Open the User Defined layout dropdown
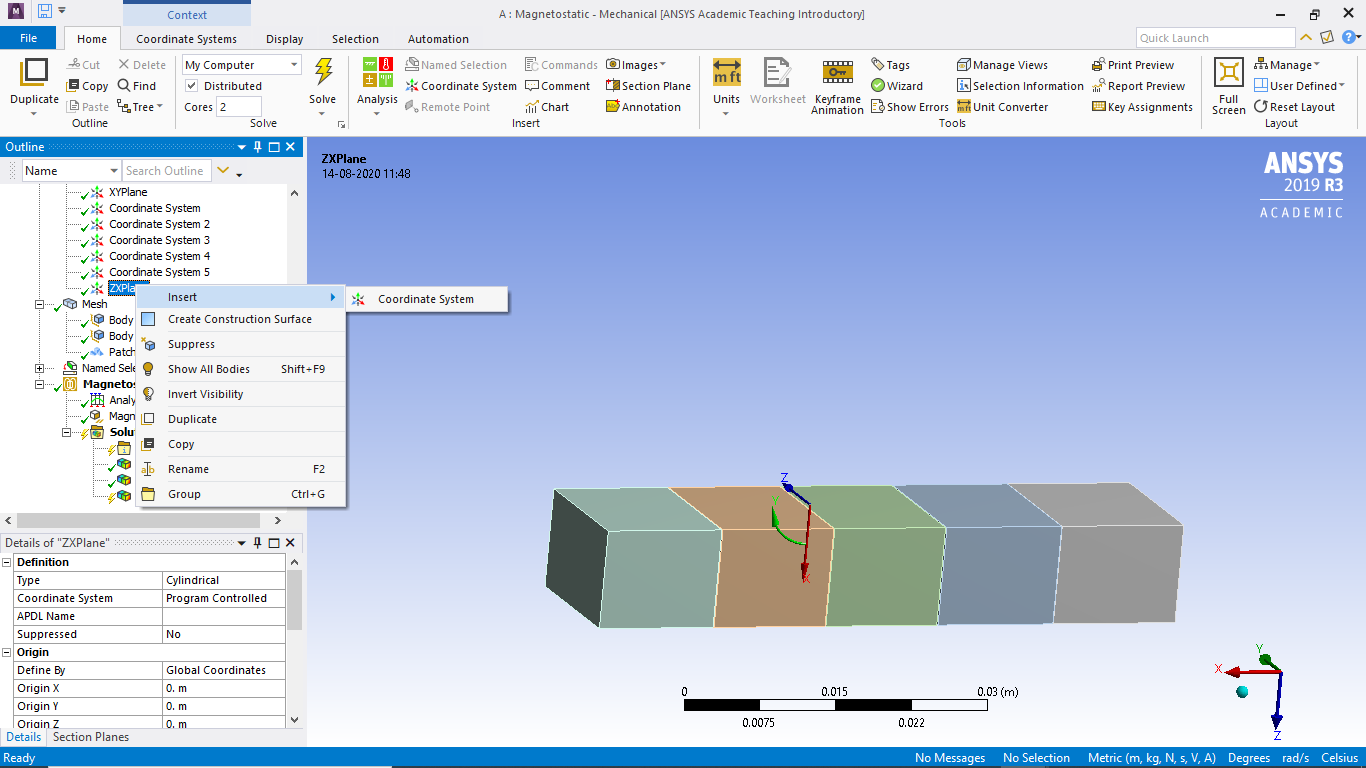 tap(1298, 86)
